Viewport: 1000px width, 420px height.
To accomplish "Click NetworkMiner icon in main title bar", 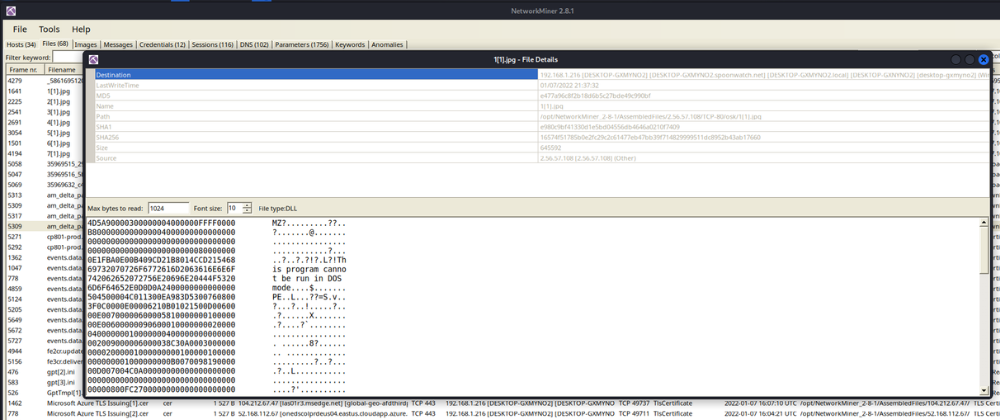I will tap(10, 11).
